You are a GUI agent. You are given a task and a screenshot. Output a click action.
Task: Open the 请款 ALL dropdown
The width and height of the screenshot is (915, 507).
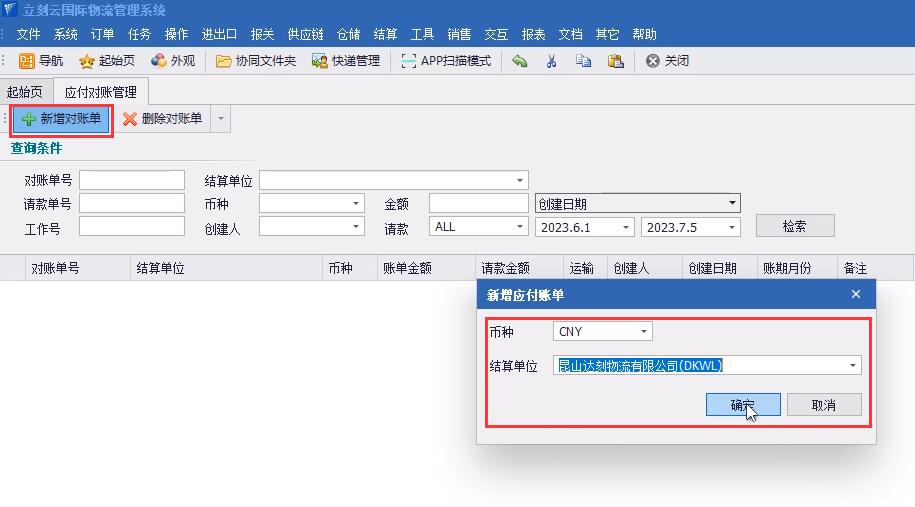[x=519, y=226]
